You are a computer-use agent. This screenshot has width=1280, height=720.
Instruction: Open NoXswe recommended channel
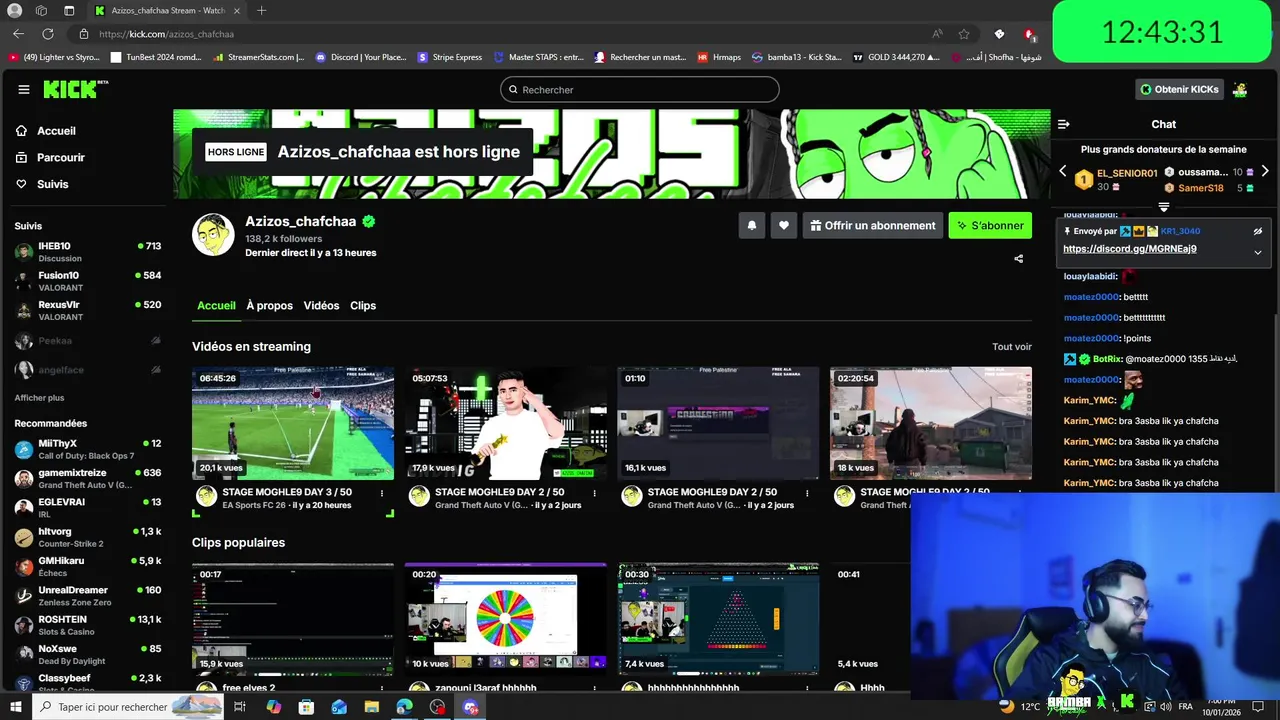[88, 654]
